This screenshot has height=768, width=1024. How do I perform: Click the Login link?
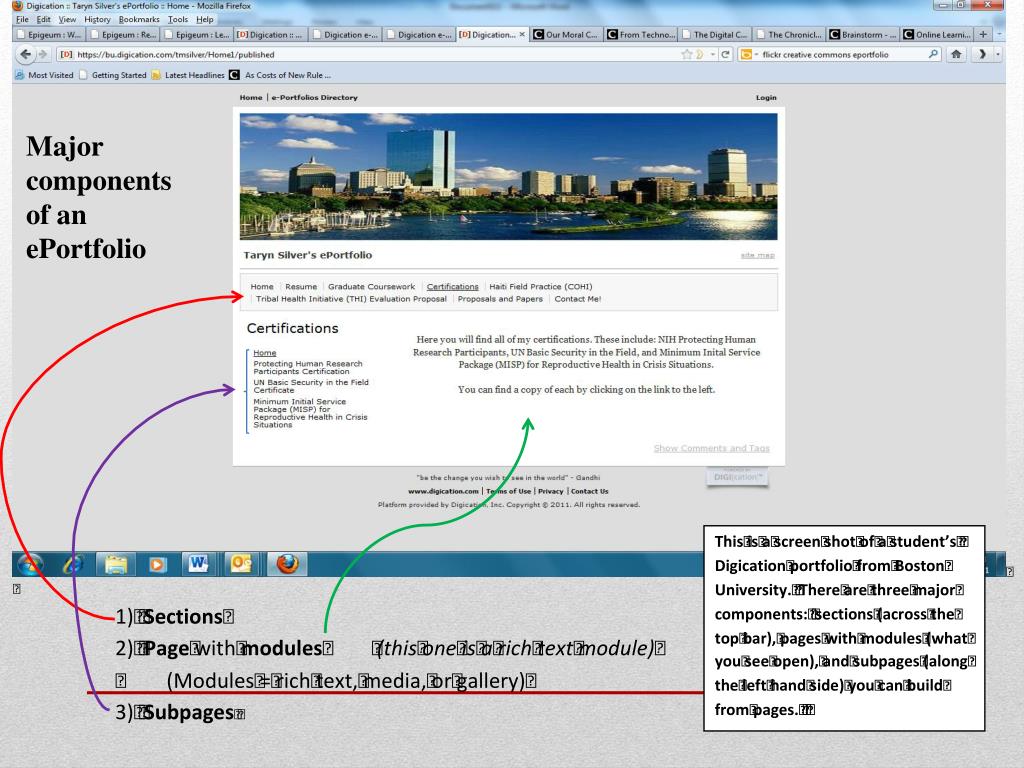766,97
